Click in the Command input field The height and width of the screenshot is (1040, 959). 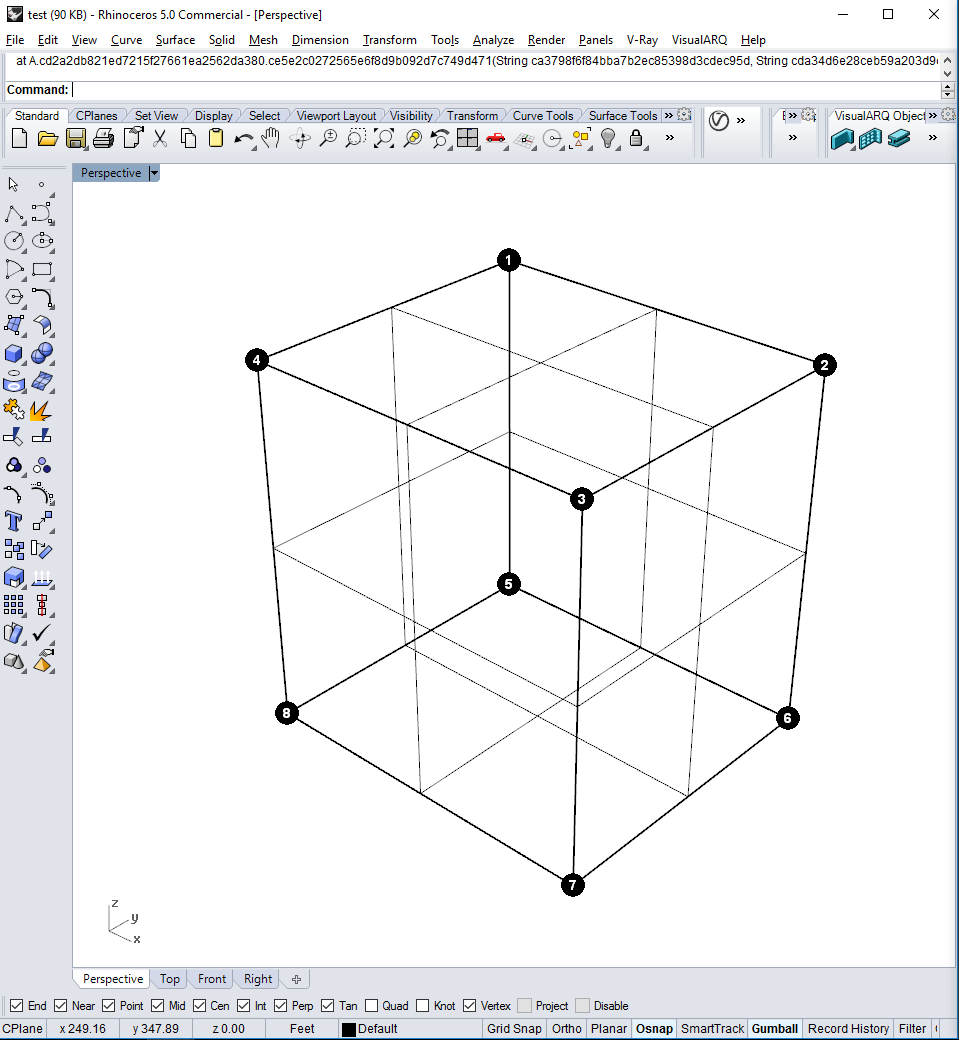pyautogui.click(x=504, y=90)
